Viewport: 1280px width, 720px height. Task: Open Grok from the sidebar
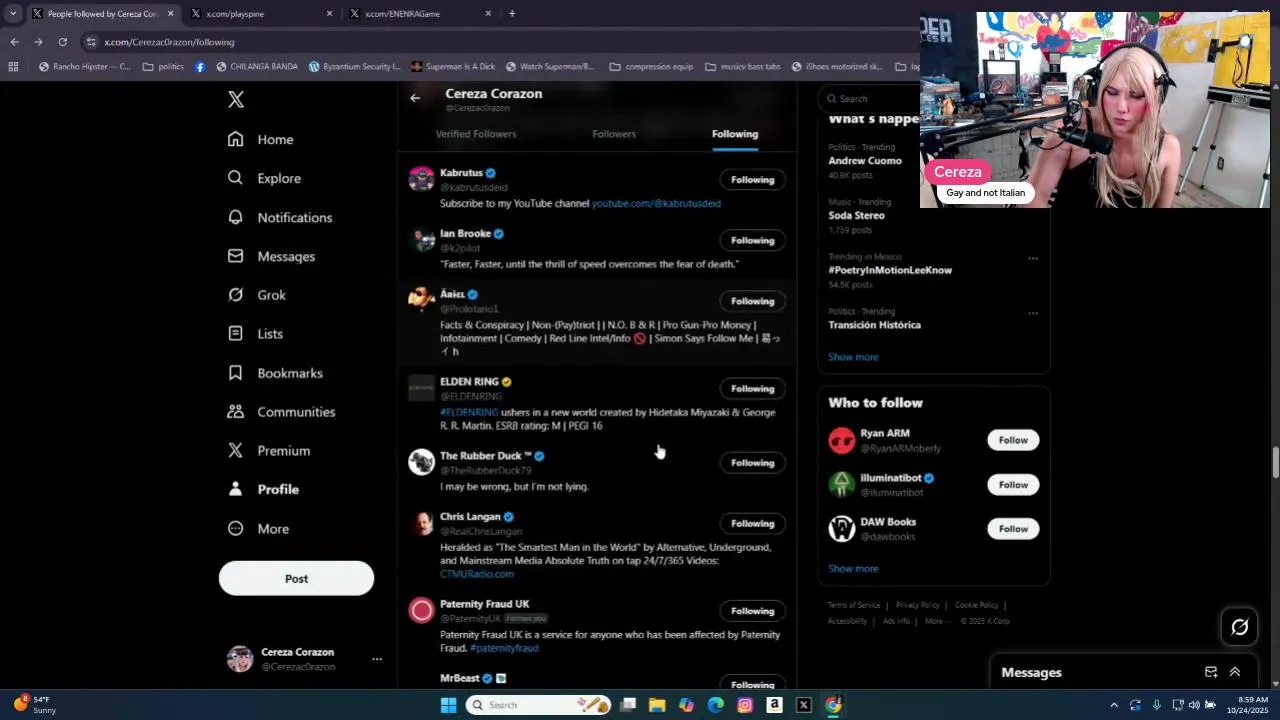pos(256,295)
